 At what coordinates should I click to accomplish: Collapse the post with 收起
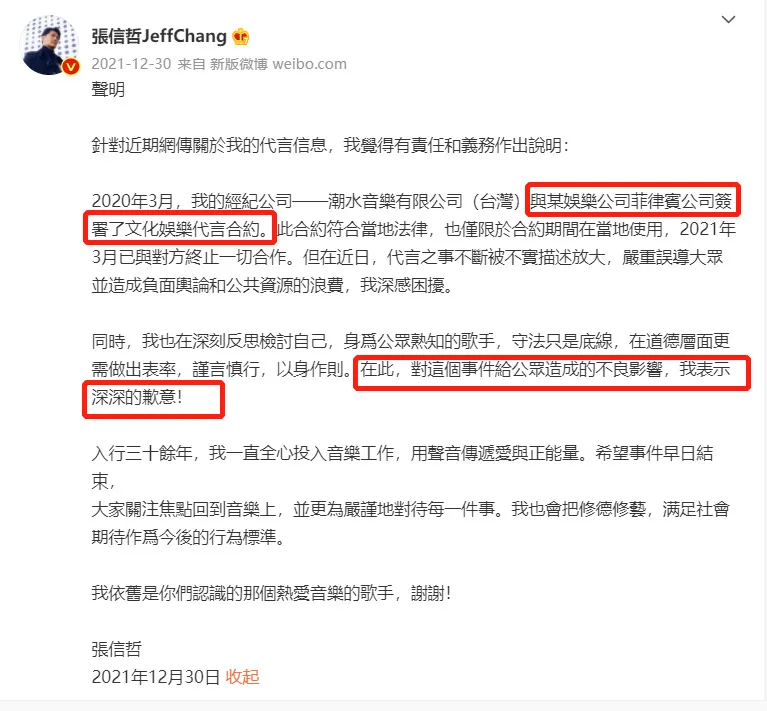tap(242, 677)
